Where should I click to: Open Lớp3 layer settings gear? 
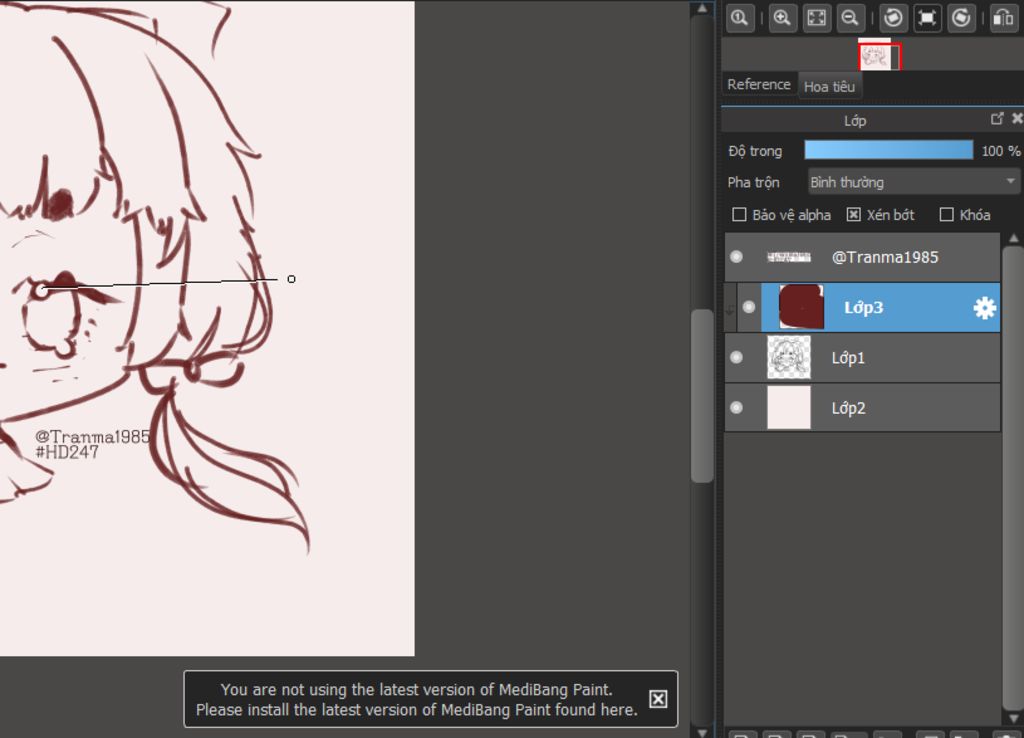[x=984, y=308]
